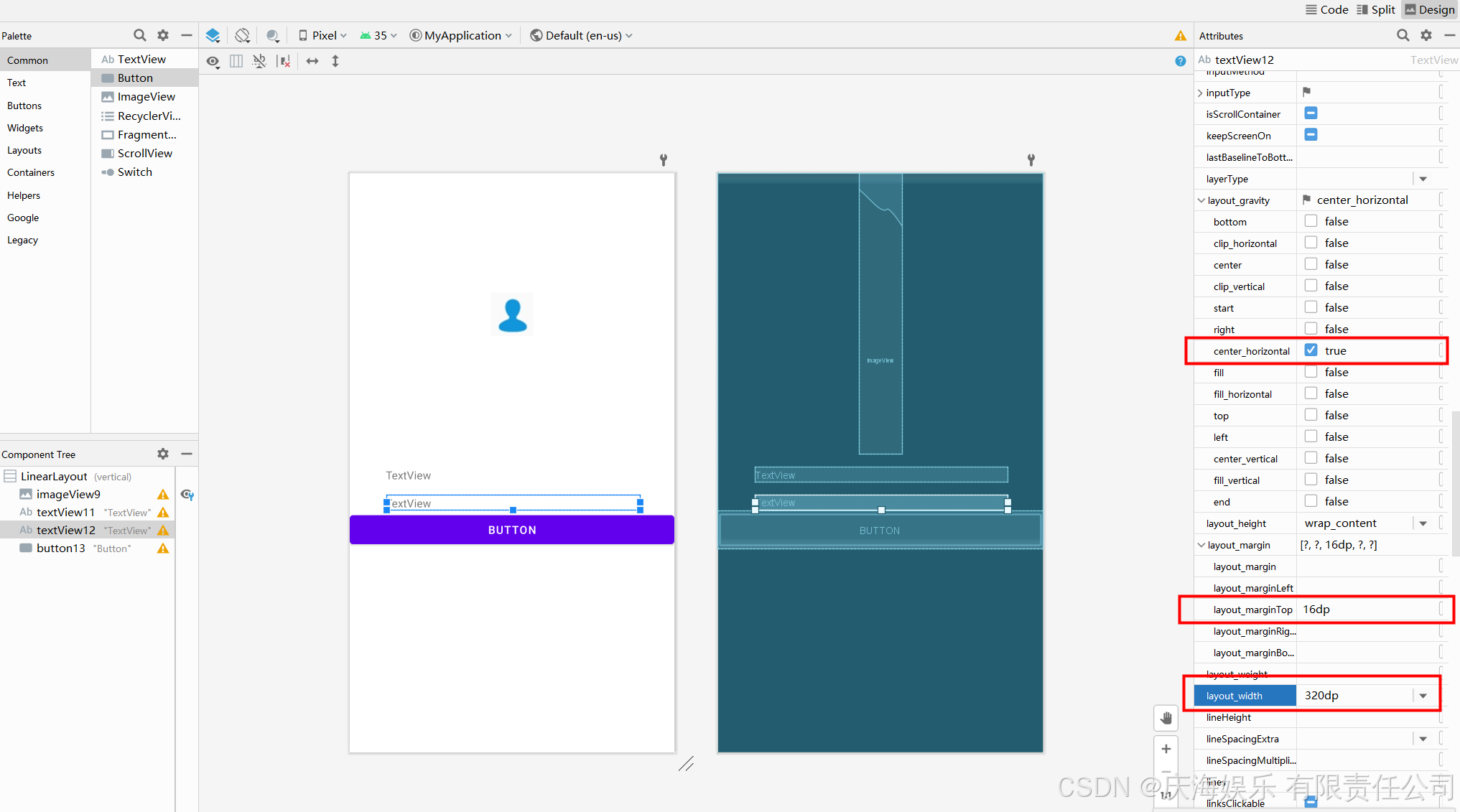Click the clear constraints icon

(284, 62)
